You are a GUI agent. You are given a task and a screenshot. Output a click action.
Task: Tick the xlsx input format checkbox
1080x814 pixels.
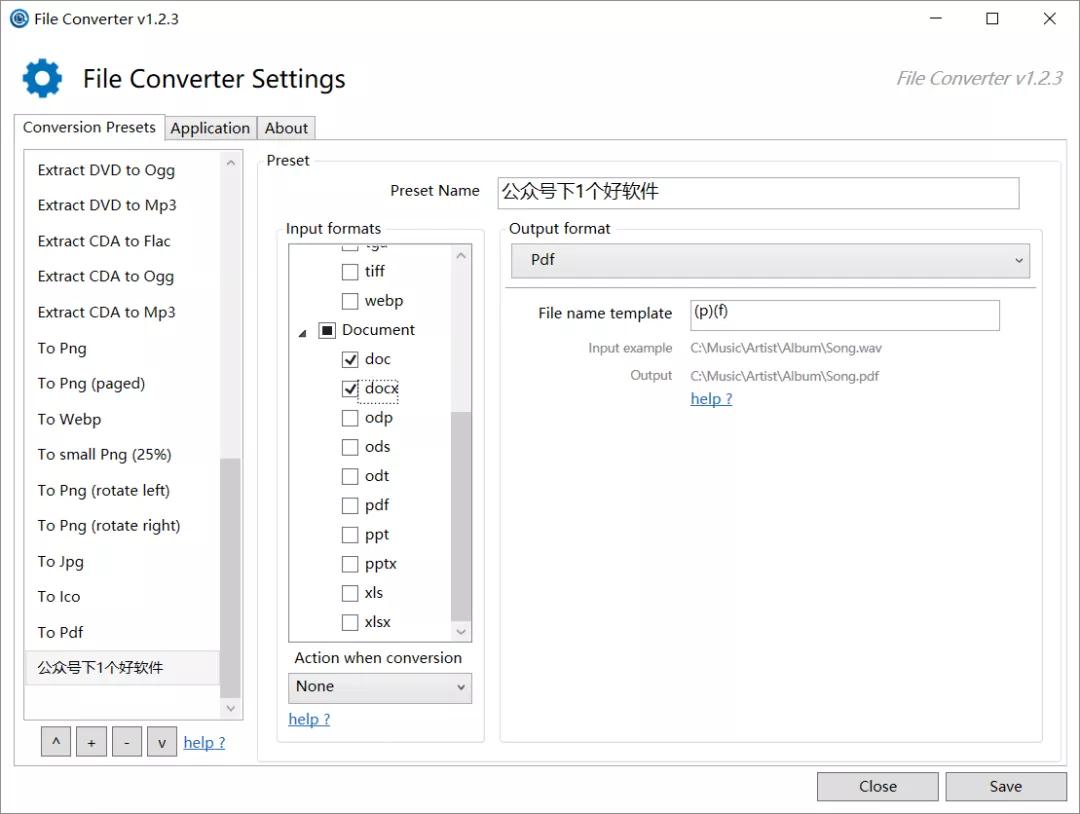[350, 622]
